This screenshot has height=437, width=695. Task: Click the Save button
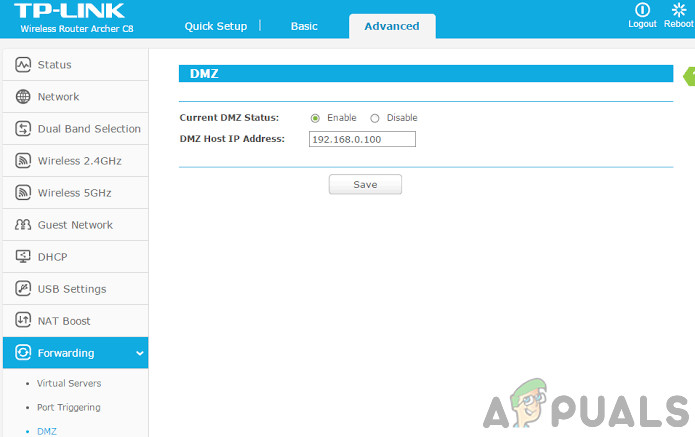365,184
